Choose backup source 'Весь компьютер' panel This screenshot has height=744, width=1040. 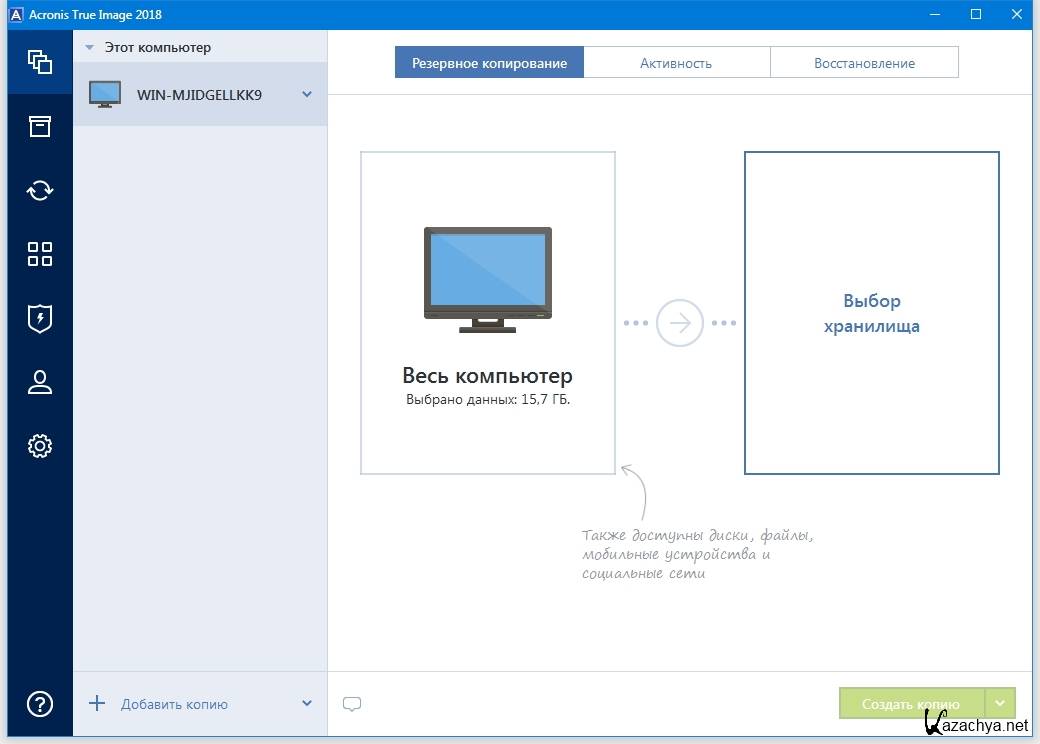pos(488,313)
